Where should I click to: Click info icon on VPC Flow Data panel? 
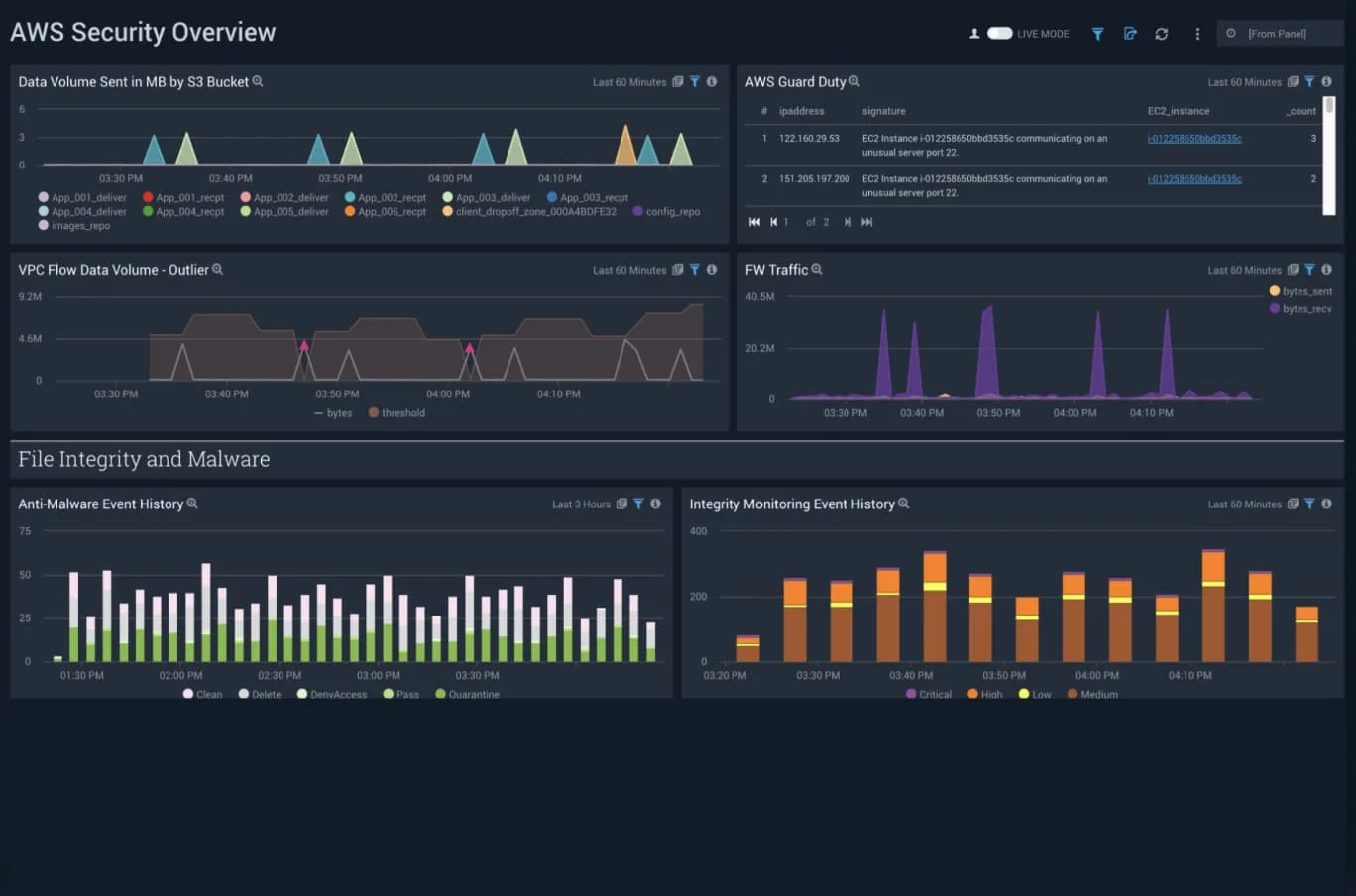tap(711, 270)
